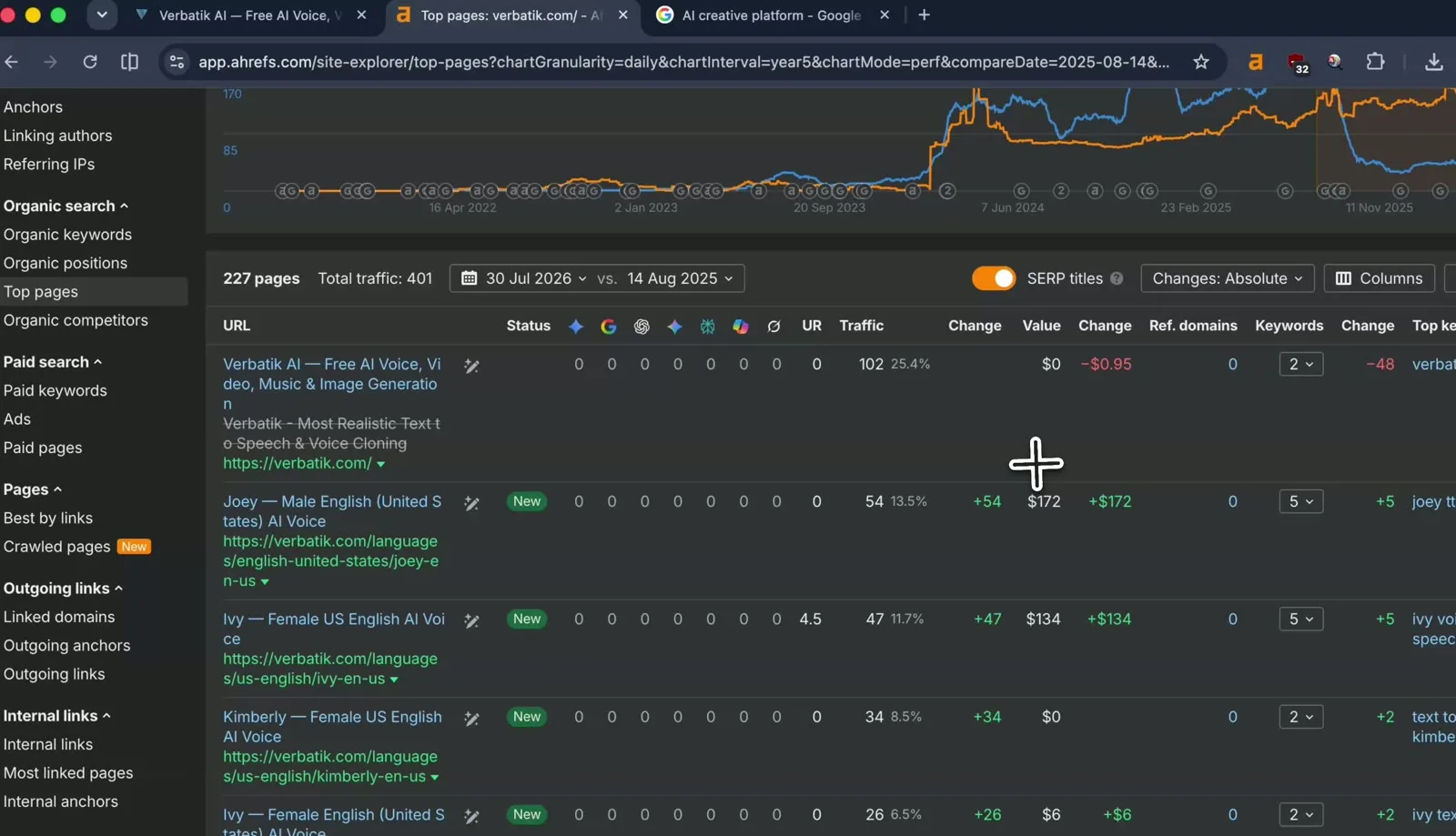This screenshot has height=836, width=1456.
Task: Click the magic wand icon for Joey row
Action: (471, 503)
